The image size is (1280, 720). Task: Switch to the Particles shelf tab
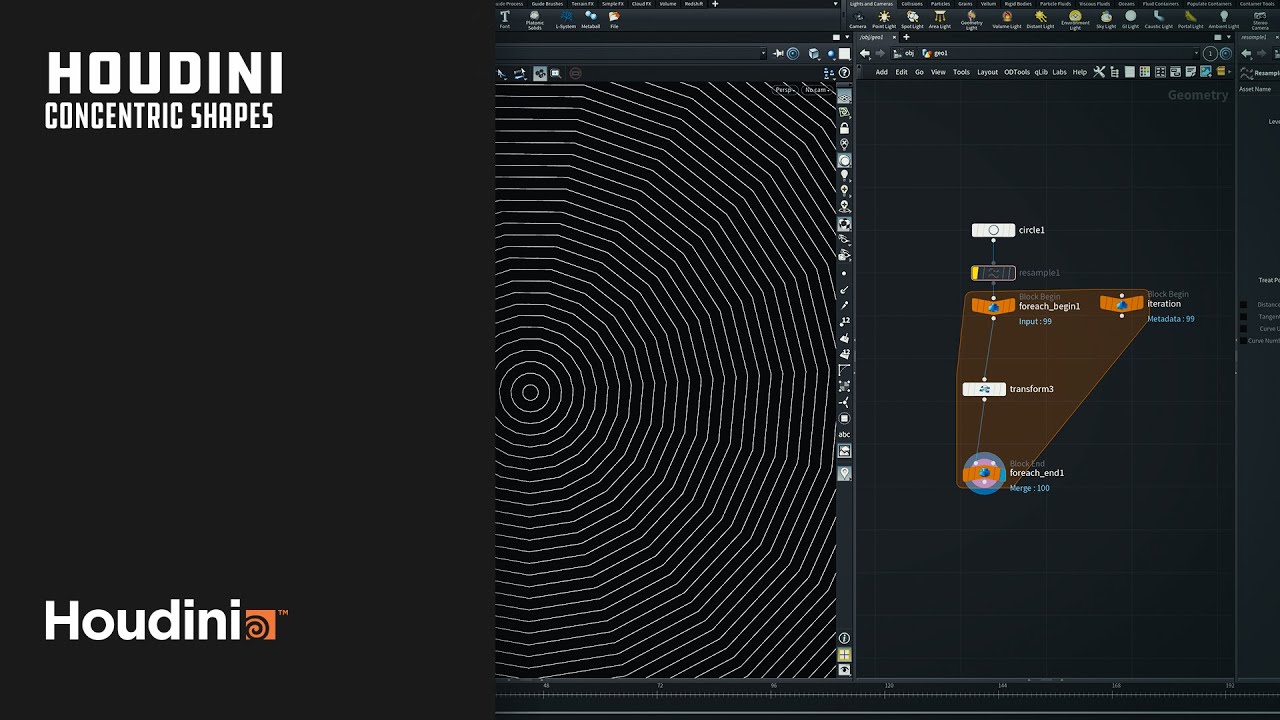[x=940, y=4]
